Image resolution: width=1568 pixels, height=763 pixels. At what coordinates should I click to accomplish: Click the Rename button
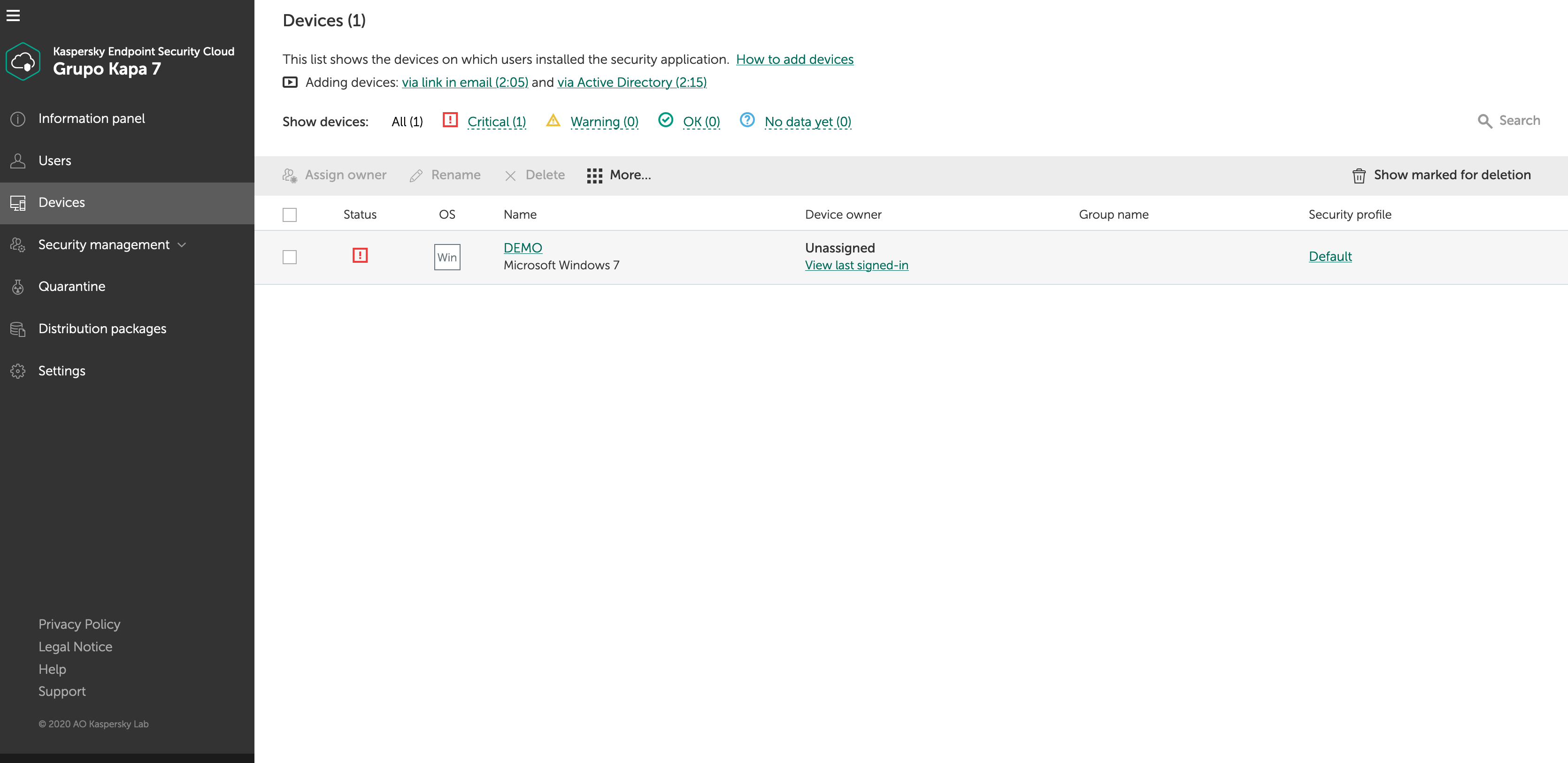(445, 175)
